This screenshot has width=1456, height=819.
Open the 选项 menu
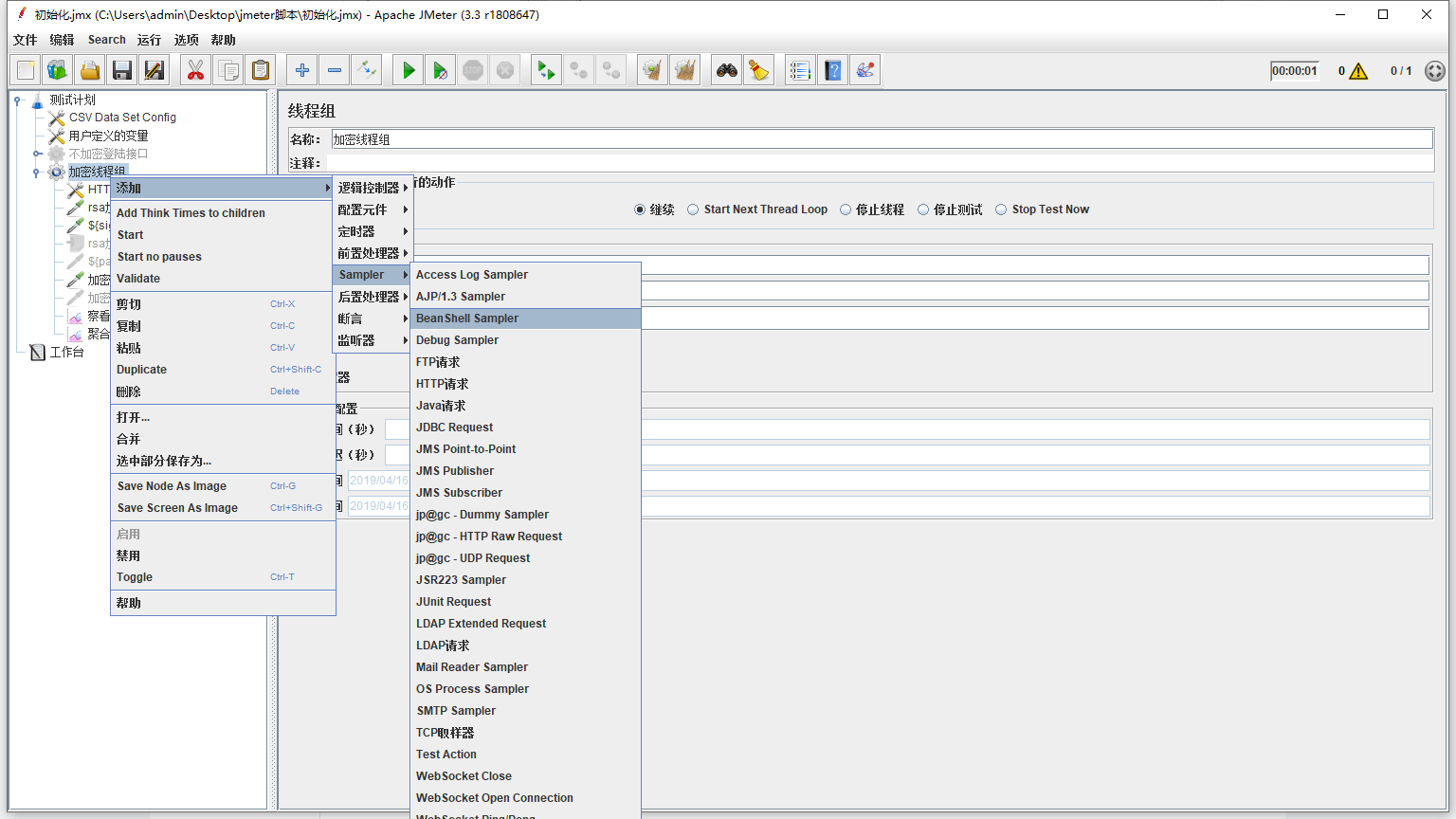186,40
